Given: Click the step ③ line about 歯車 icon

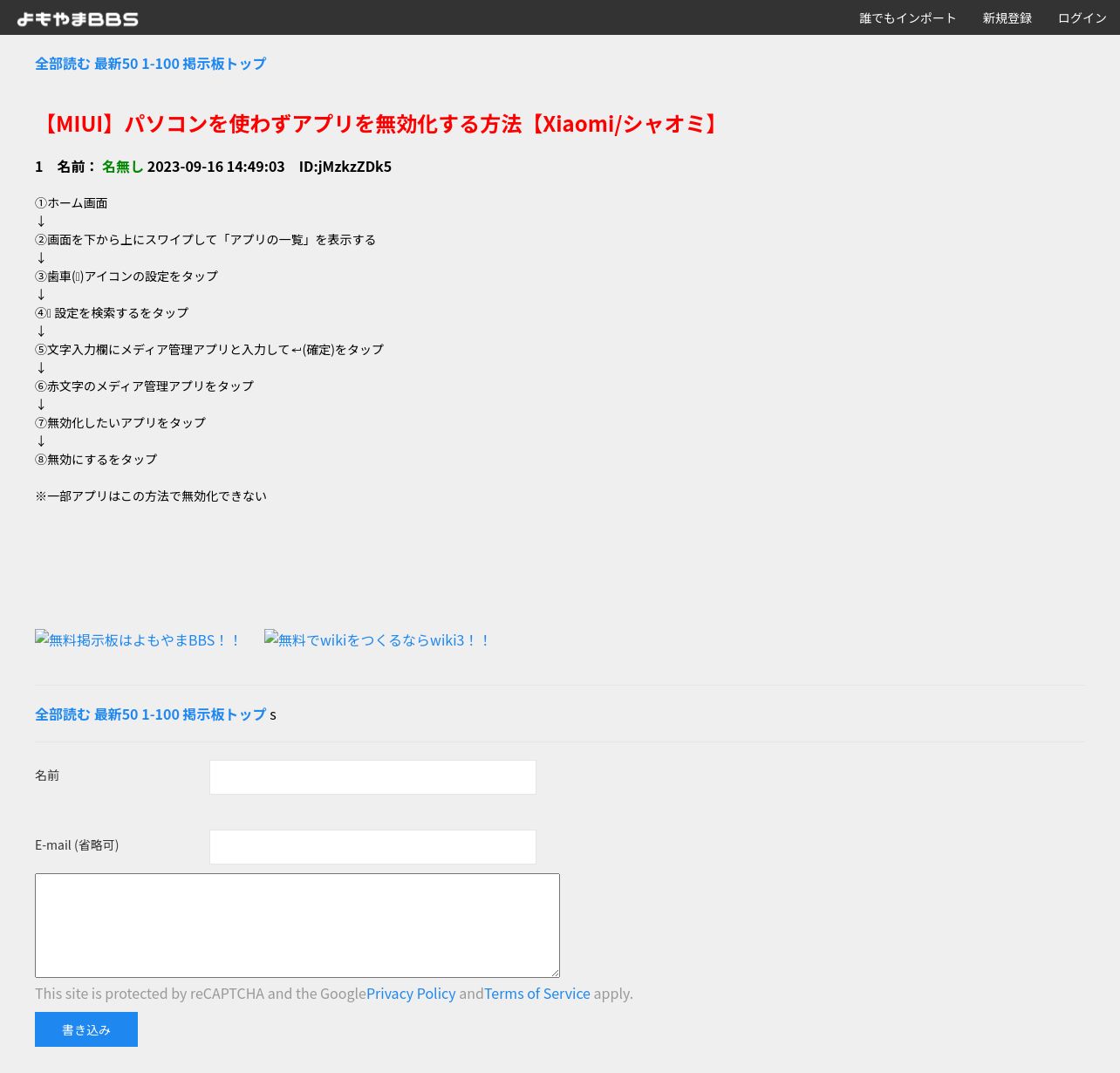Looking at the screenshot, I should tap(126, 277).
